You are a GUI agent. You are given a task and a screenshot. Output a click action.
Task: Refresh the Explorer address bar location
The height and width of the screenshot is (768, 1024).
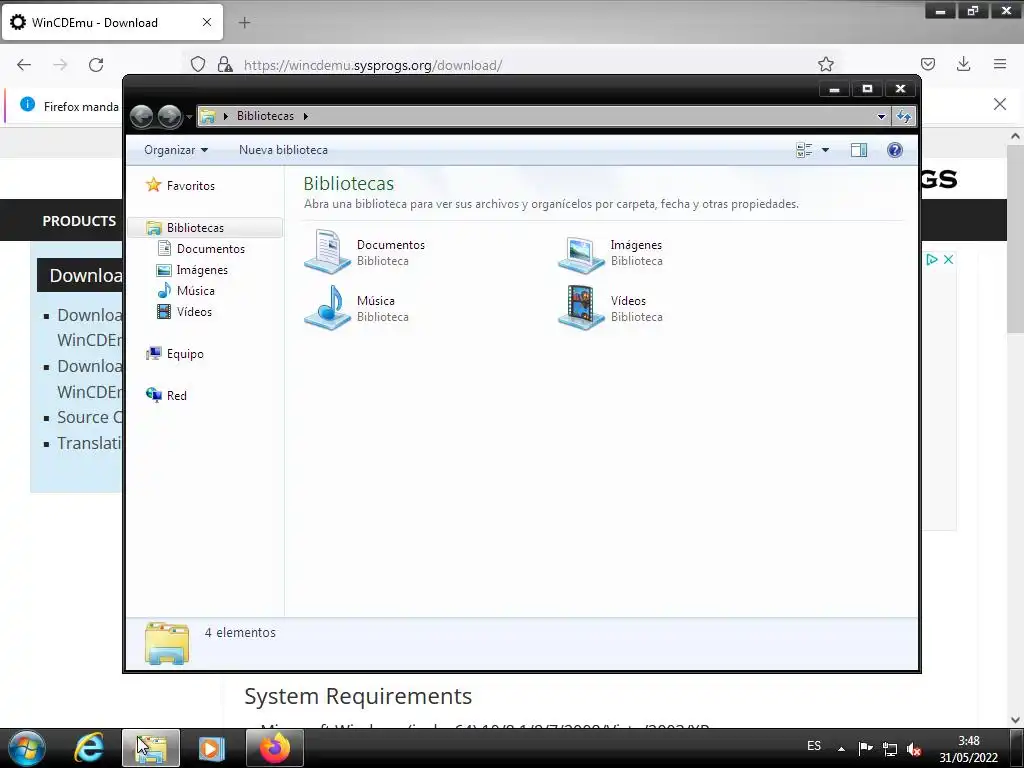coord(904,116)
